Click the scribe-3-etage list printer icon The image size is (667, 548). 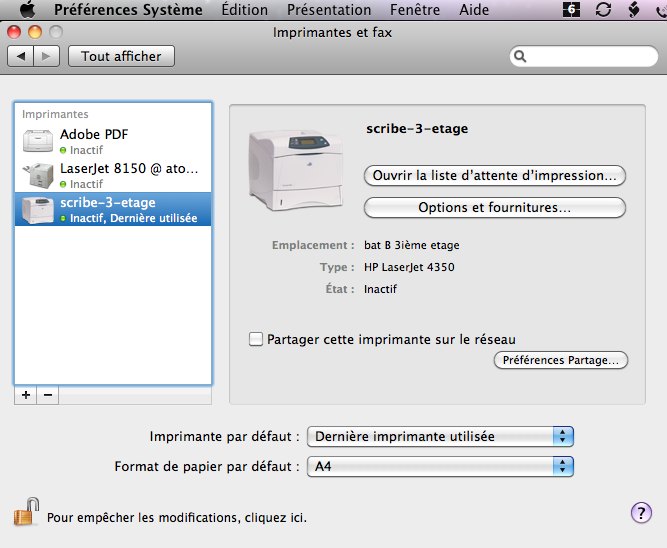point(38,210)
